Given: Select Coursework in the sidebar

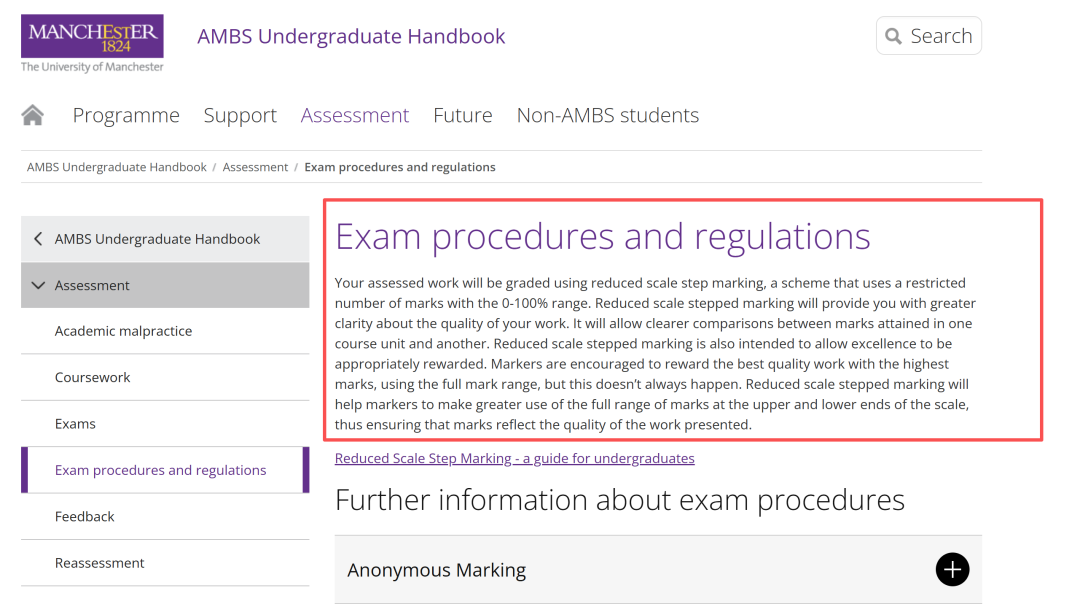Looking at the screenshot, I should click(165, 377).
